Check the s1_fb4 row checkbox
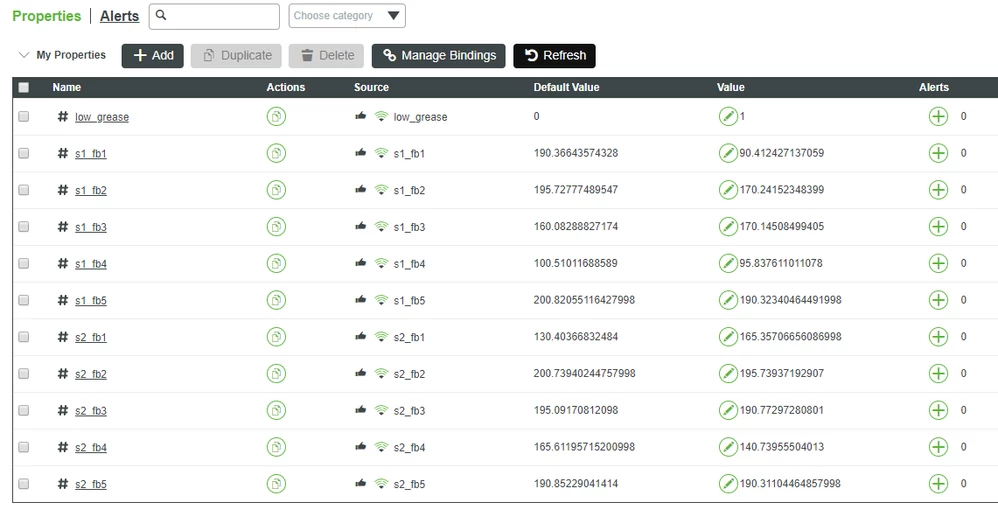The height and width of the screenshot is (510, 998). (x=24, y=264)
